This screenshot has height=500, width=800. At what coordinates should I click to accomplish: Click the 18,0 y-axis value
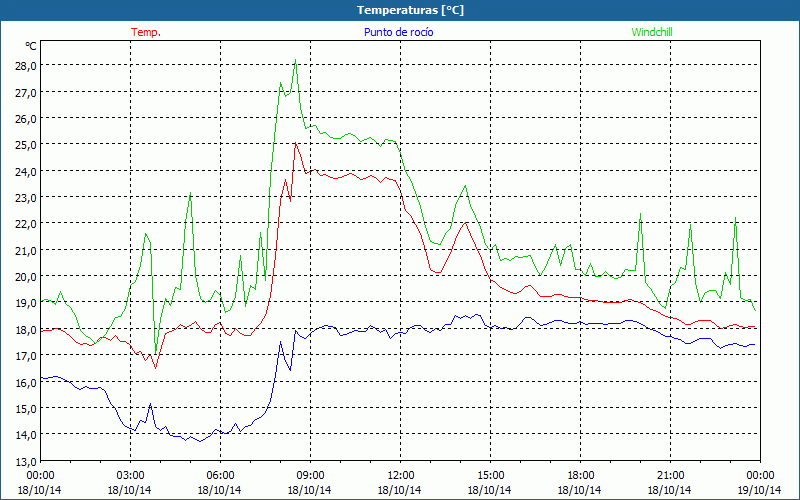click(24, 330)
